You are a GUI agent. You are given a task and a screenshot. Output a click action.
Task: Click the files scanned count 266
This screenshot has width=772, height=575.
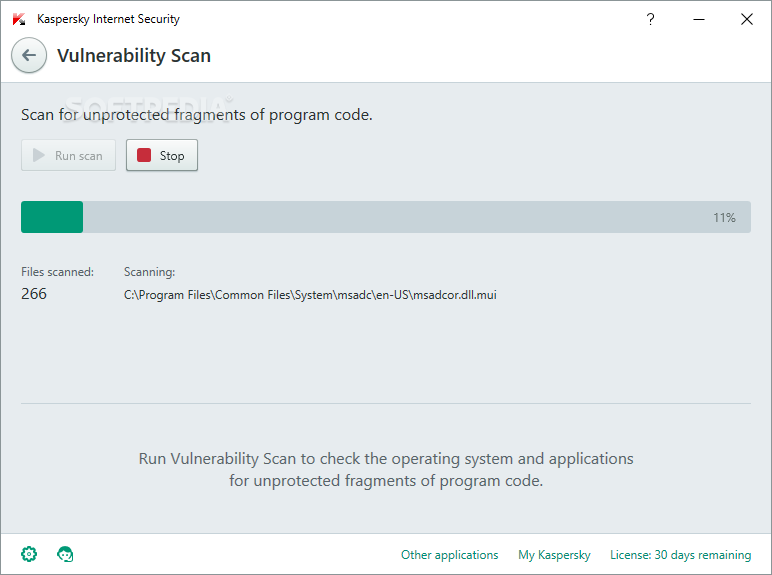[34, 294]
